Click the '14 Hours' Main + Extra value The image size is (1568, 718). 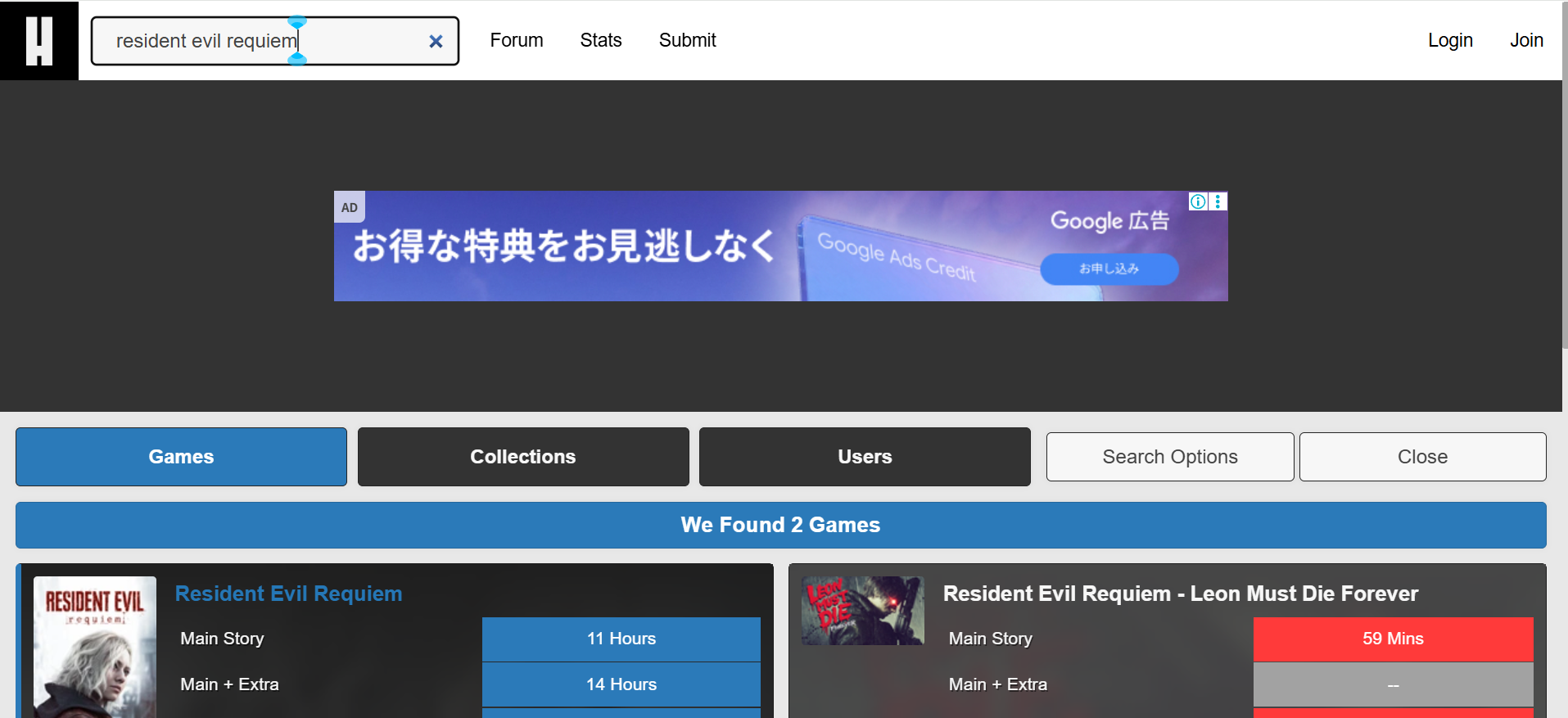(x=621, y=684)
